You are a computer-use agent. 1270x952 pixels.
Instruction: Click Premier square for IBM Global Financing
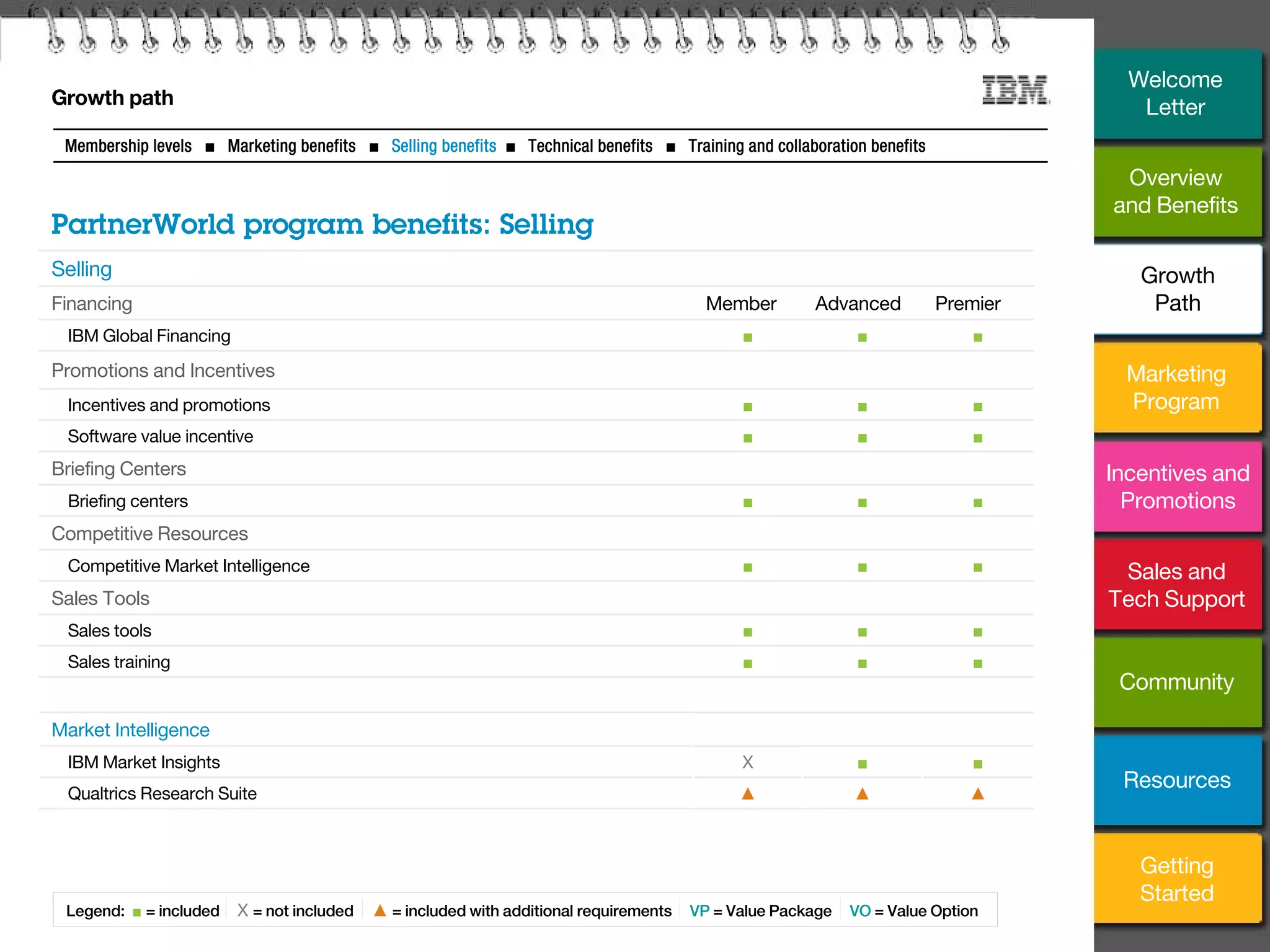coord(978,338)
